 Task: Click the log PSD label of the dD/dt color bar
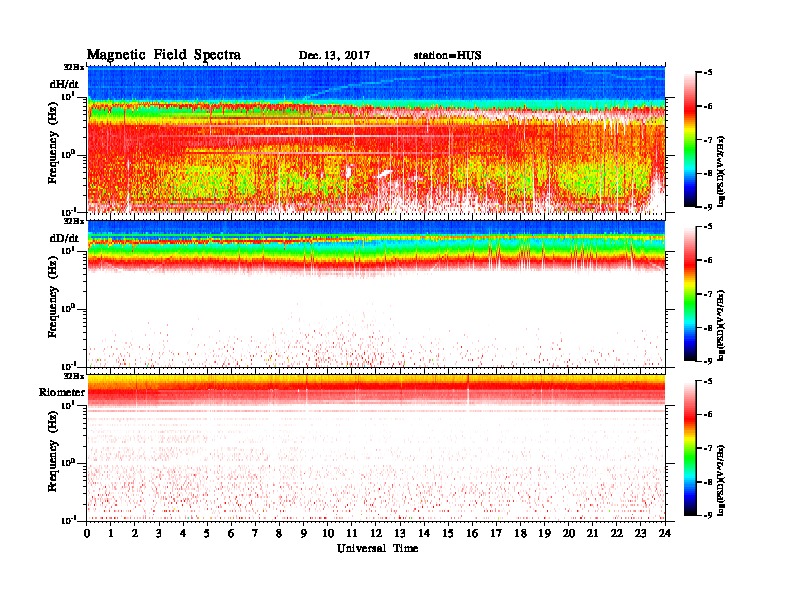tap(721, 325)
